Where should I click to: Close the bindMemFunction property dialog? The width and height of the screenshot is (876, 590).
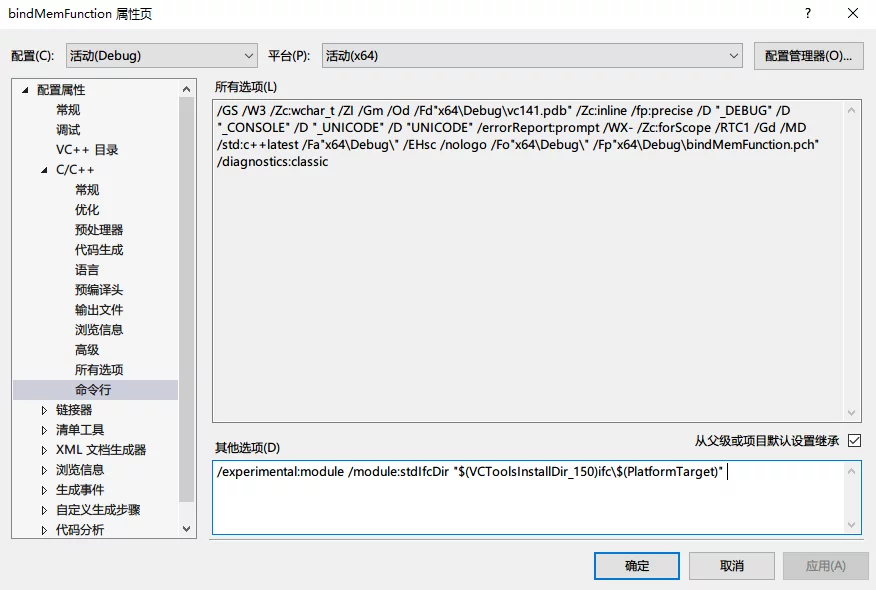click(x=852, y=14)
